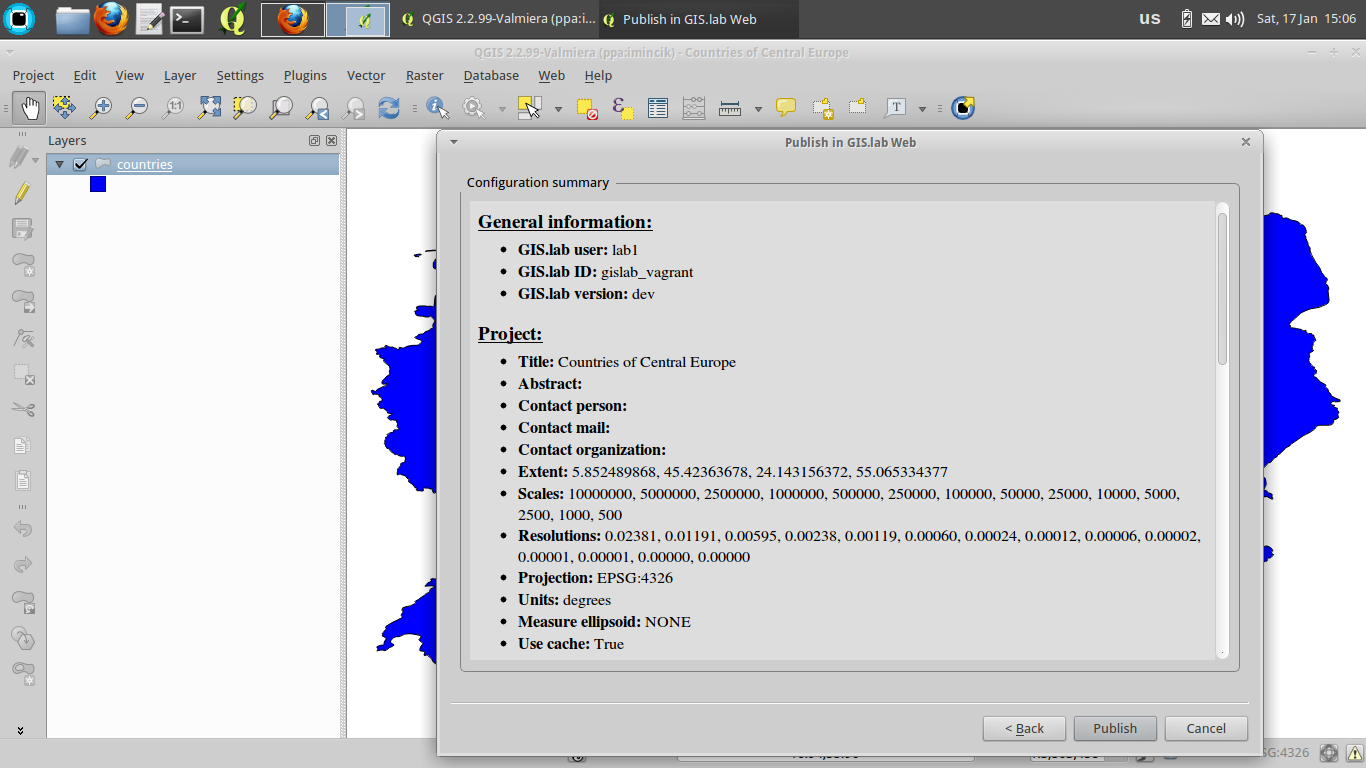1366x768 pixels.
Task: Click Pan Map to Selection tool
Action: tap(64, 107)
